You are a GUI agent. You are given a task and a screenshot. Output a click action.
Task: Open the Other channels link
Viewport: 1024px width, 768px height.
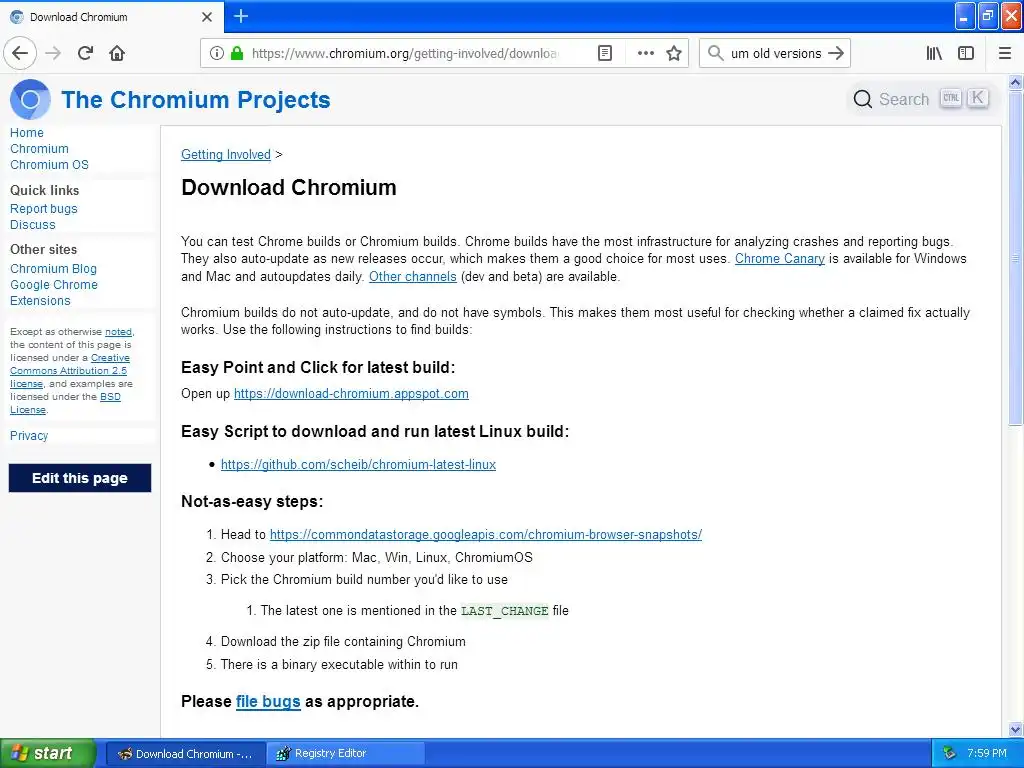coord(413,276)
